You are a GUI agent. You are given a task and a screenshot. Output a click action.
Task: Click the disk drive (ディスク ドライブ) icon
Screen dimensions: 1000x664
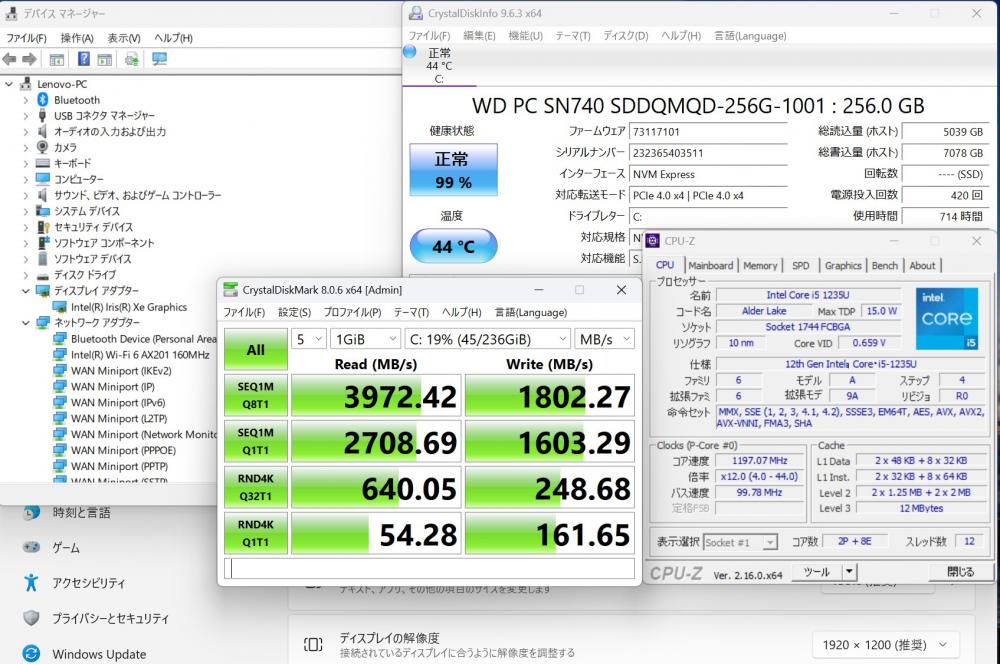43,275
